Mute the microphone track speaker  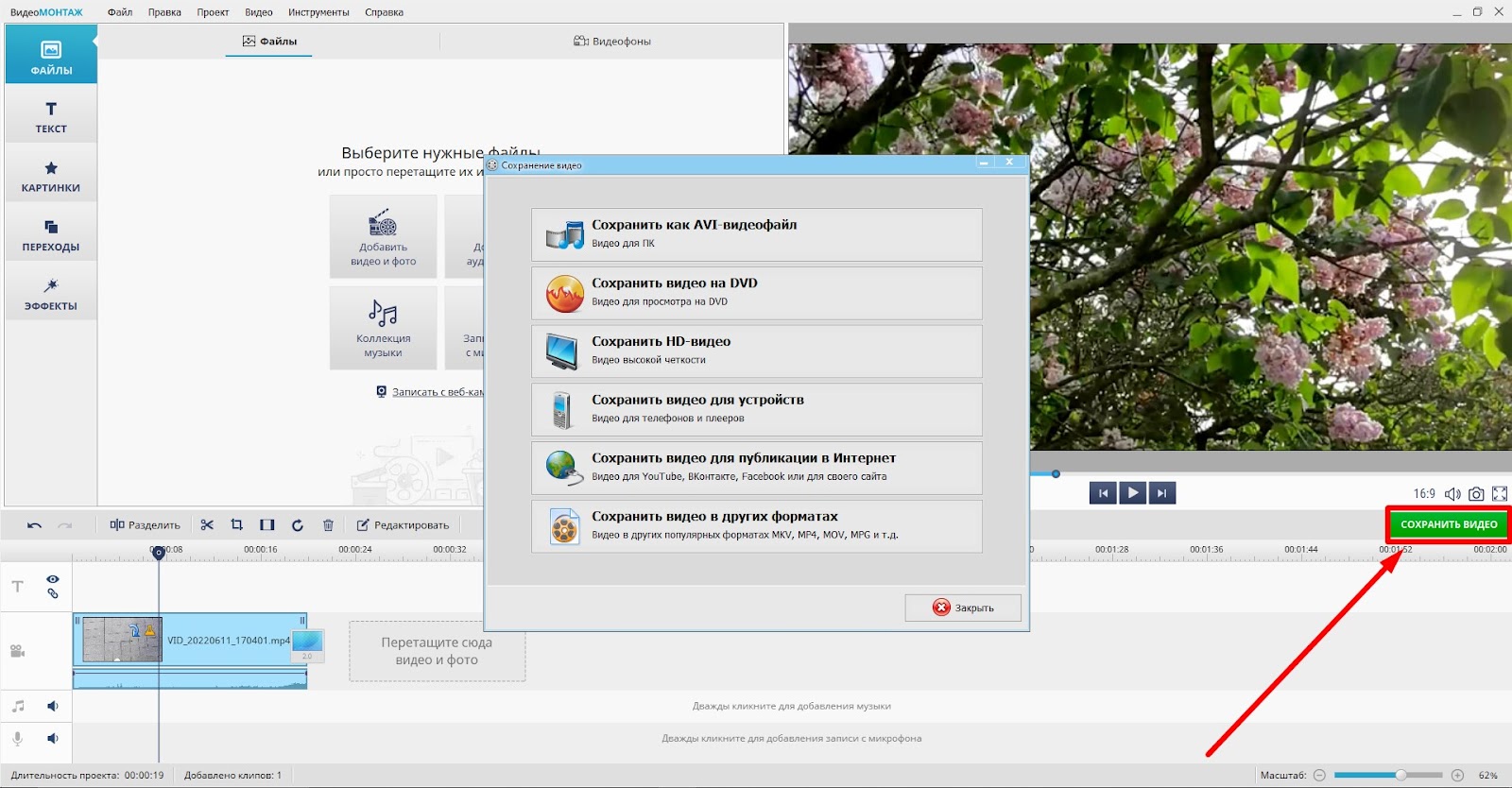(53, 739)
